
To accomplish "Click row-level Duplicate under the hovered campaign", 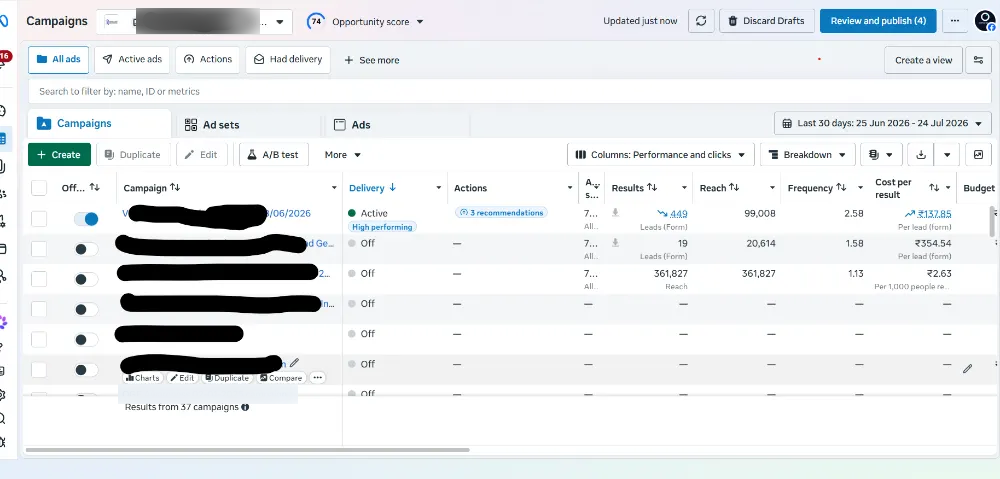I will click(226, 378).
